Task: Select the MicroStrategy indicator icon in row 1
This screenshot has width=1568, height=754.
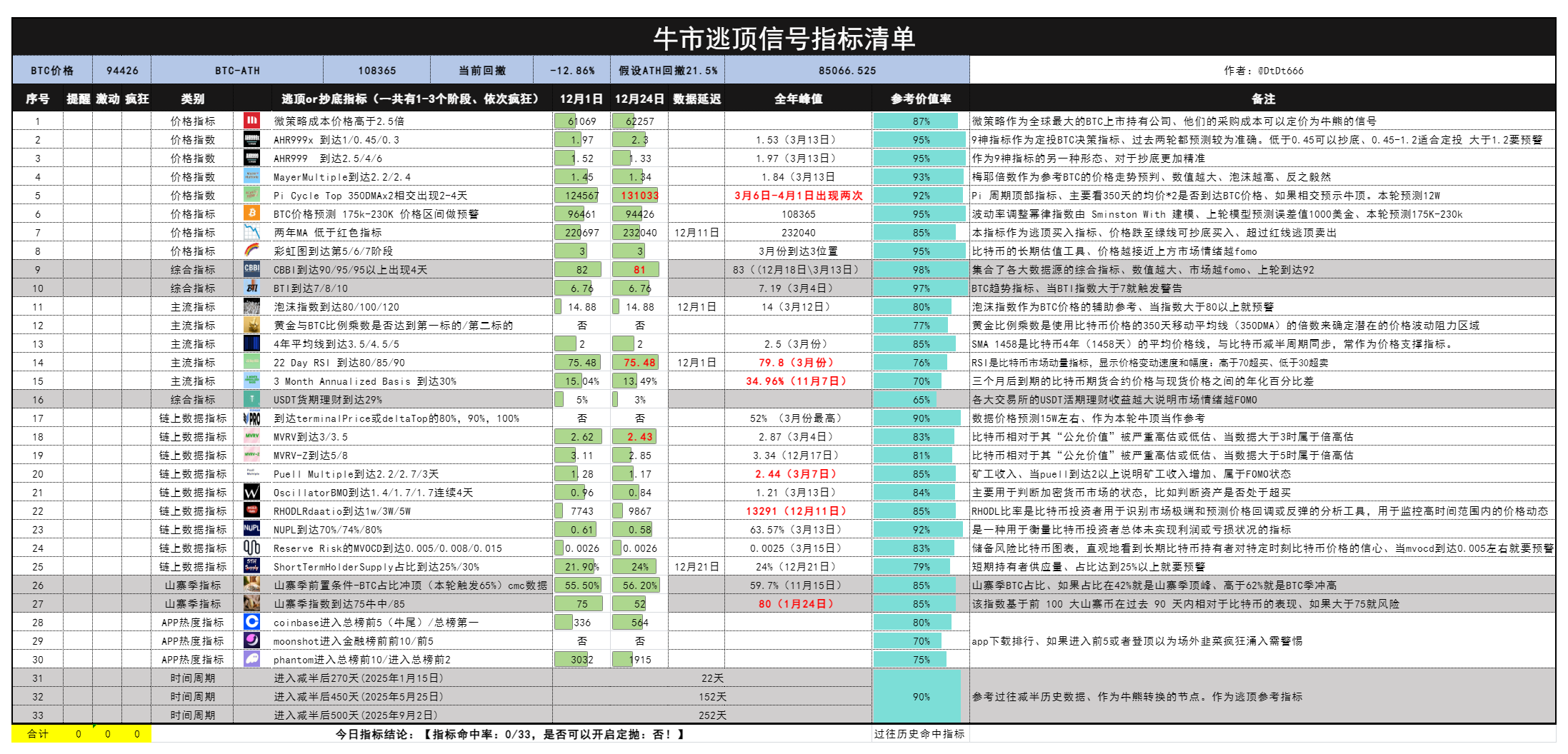Action: [251, 121]
